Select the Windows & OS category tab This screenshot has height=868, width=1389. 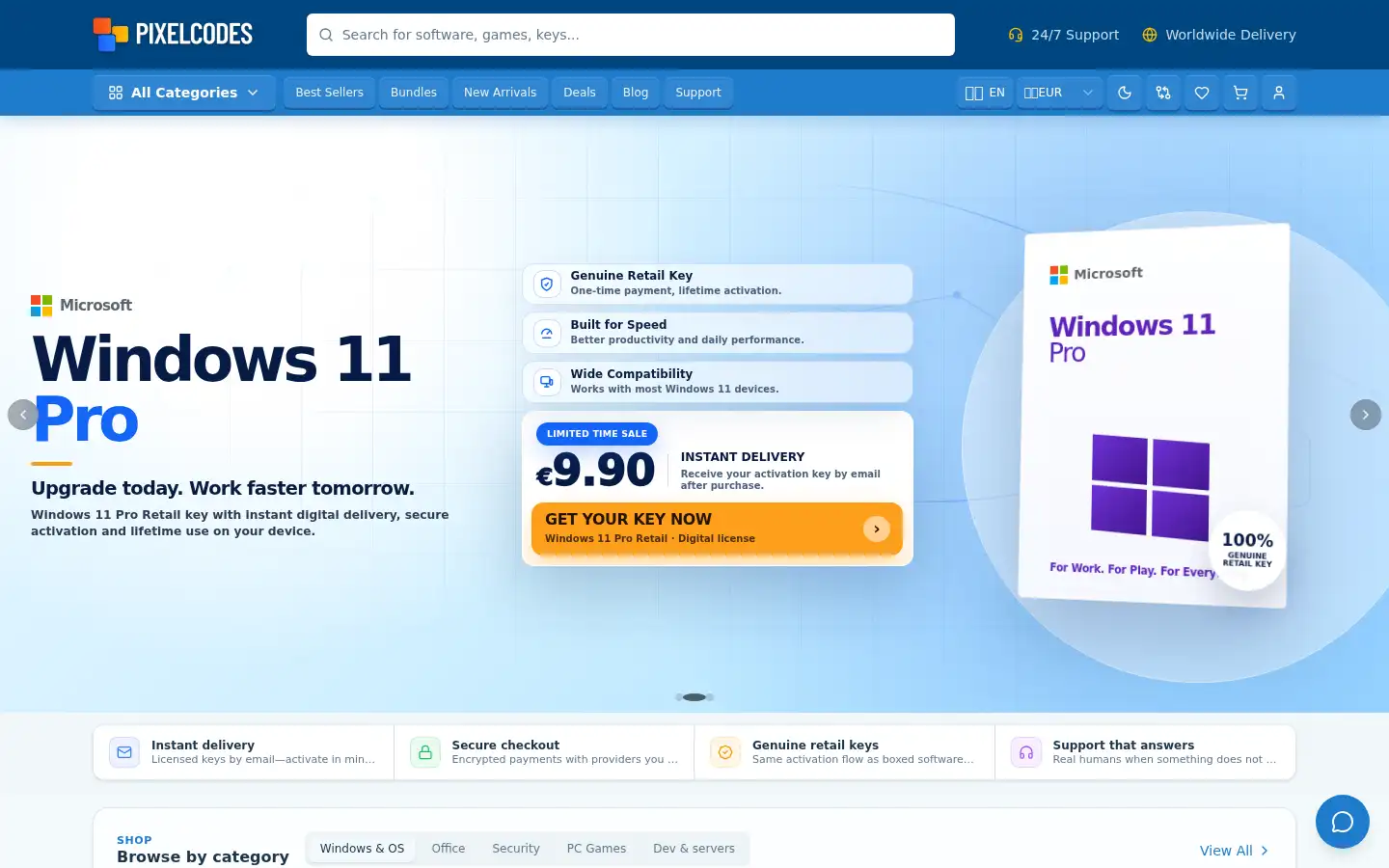pos(362,849)
